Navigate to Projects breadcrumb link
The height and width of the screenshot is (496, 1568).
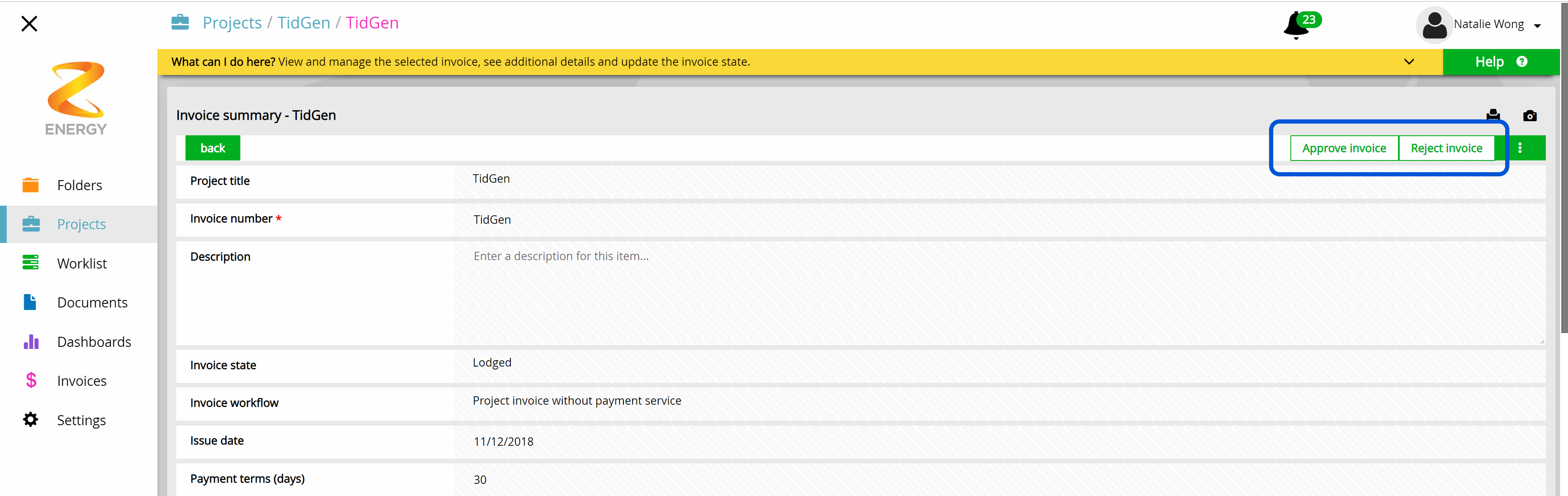click(x=232, y=23)
